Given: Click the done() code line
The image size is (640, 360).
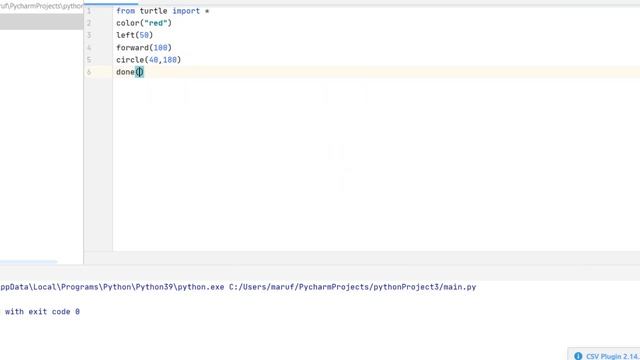Looking at the screenshot, I should pyautogui.click(x=130, y=72).
